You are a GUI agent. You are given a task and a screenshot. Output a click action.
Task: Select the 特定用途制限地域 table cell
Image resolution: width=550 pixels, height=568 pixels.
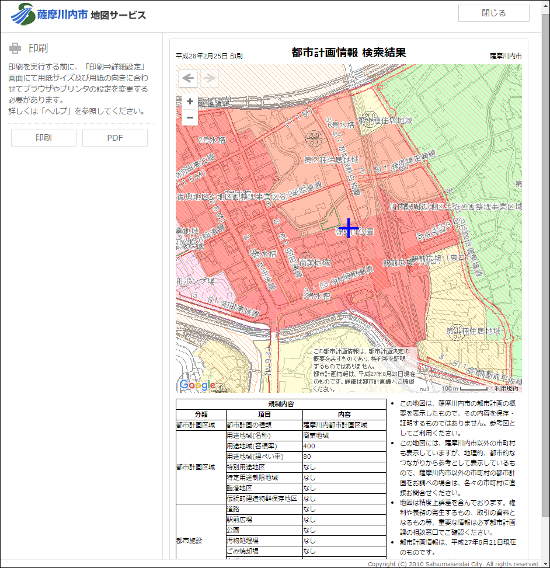[264, 477]
